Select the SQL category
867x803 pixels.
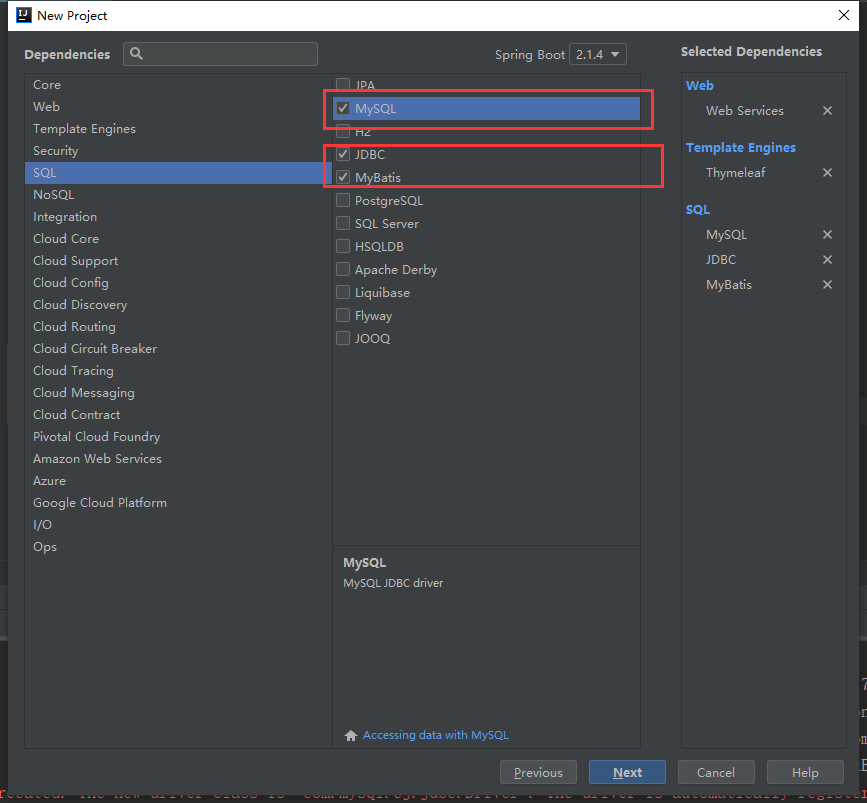coord(178,173)
